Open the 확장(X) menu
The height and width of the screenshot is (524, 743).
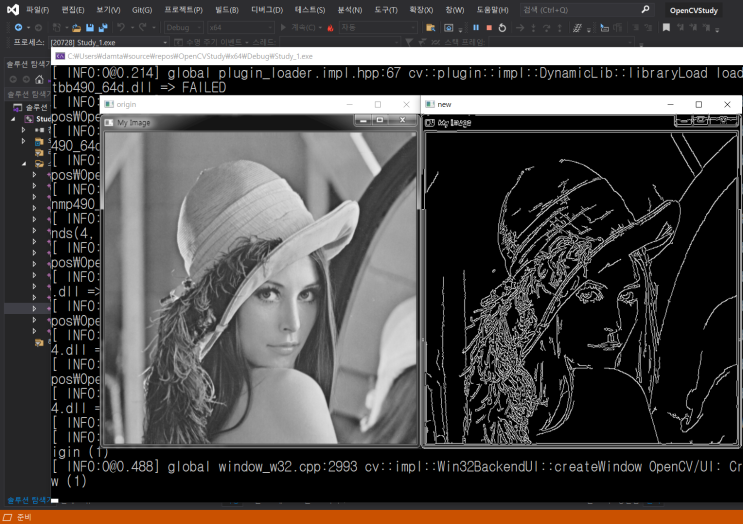[421, 10]
